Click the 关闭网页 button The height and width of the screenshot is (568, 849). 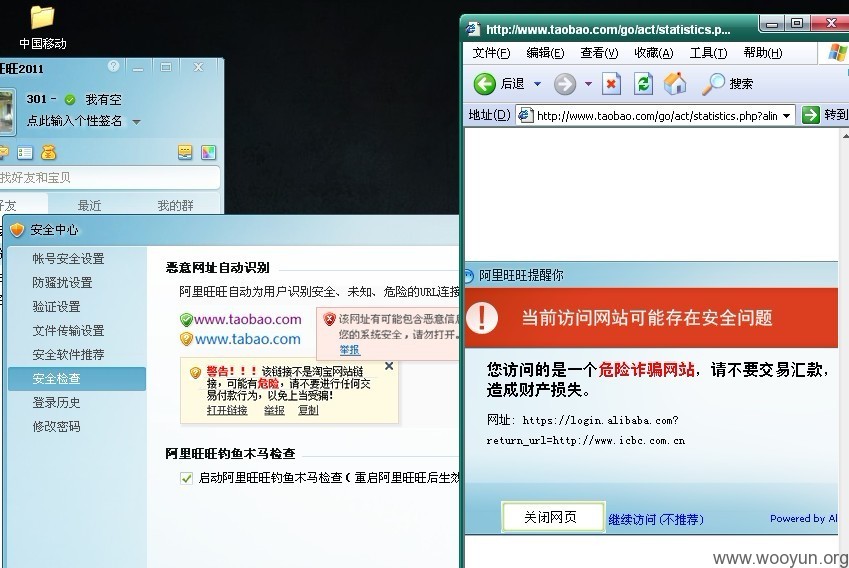(553, 517)
